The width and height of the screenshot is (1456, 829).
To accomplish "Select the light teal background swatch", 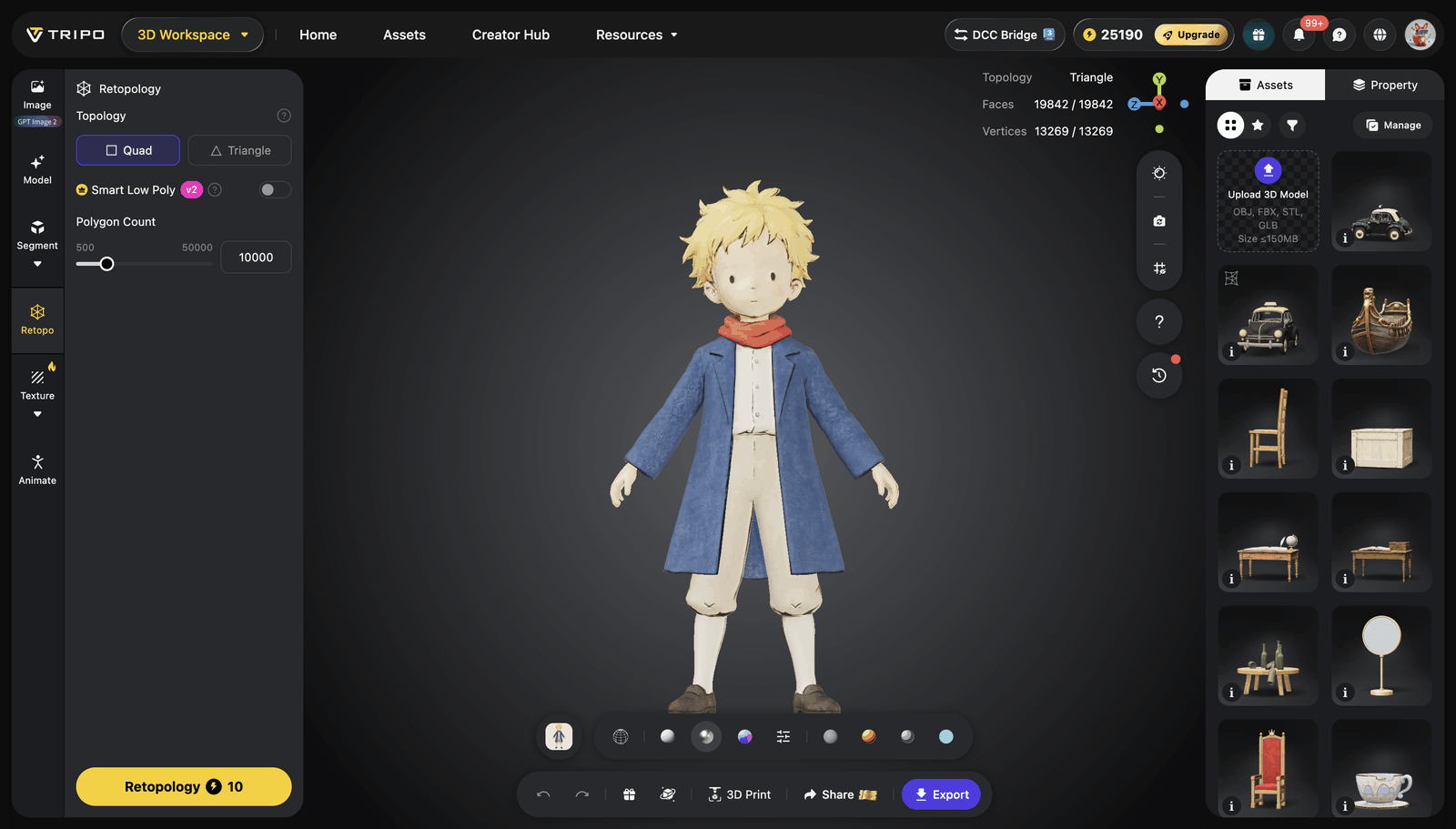I will pyautogui.click(x=946, y=736).
